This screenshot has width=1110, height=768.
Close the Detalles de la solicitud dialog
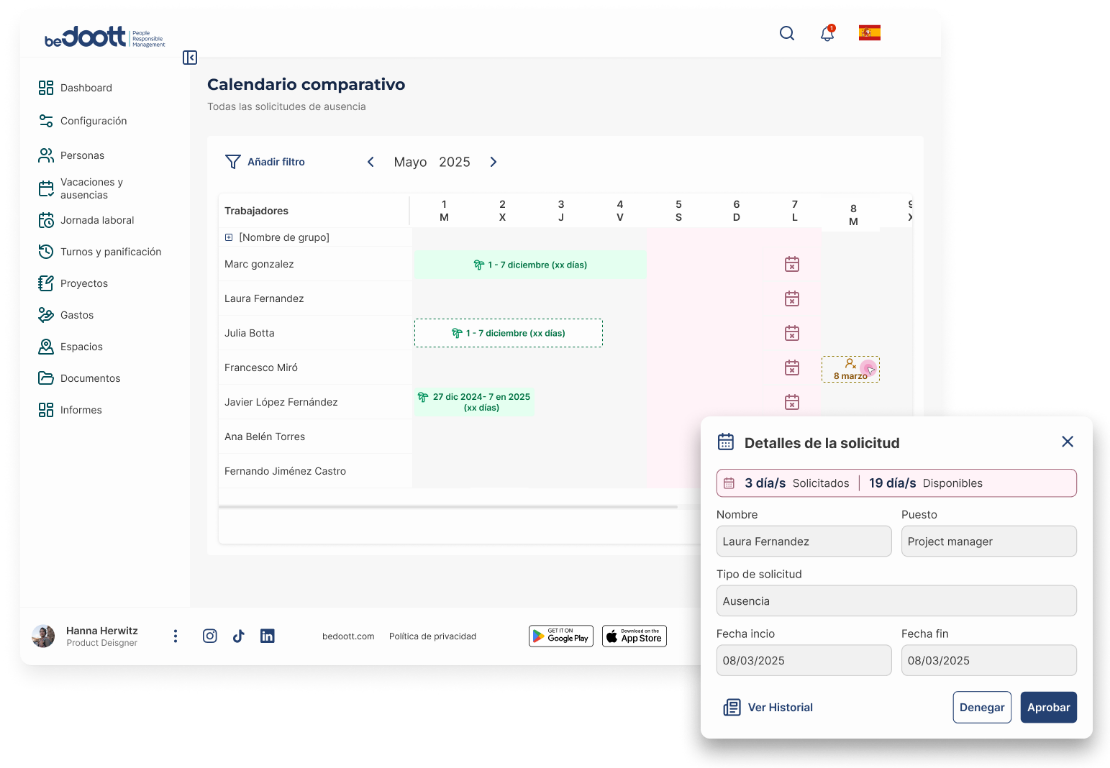pos(1067,442)
